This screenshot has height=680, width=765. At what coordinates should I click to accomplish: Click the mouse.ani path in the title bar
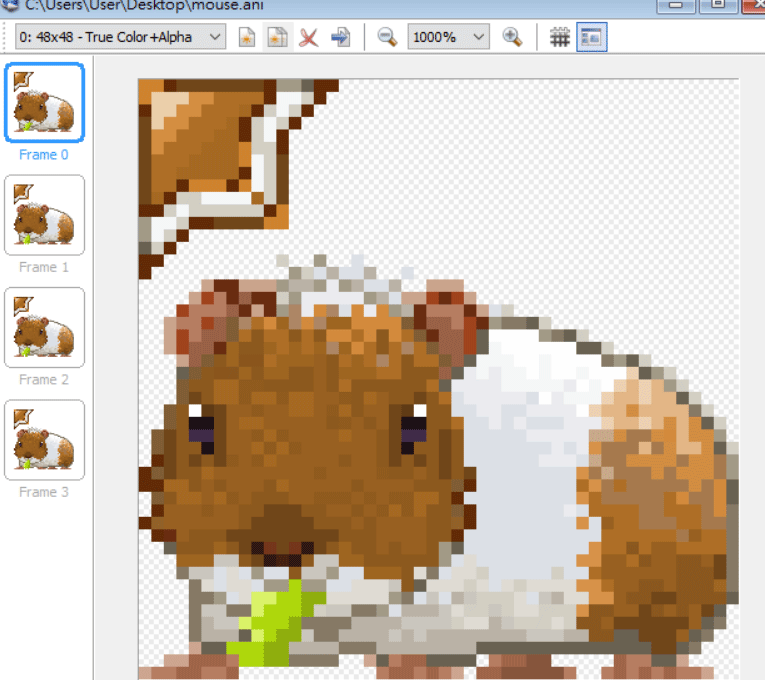(x=144, y=5)
